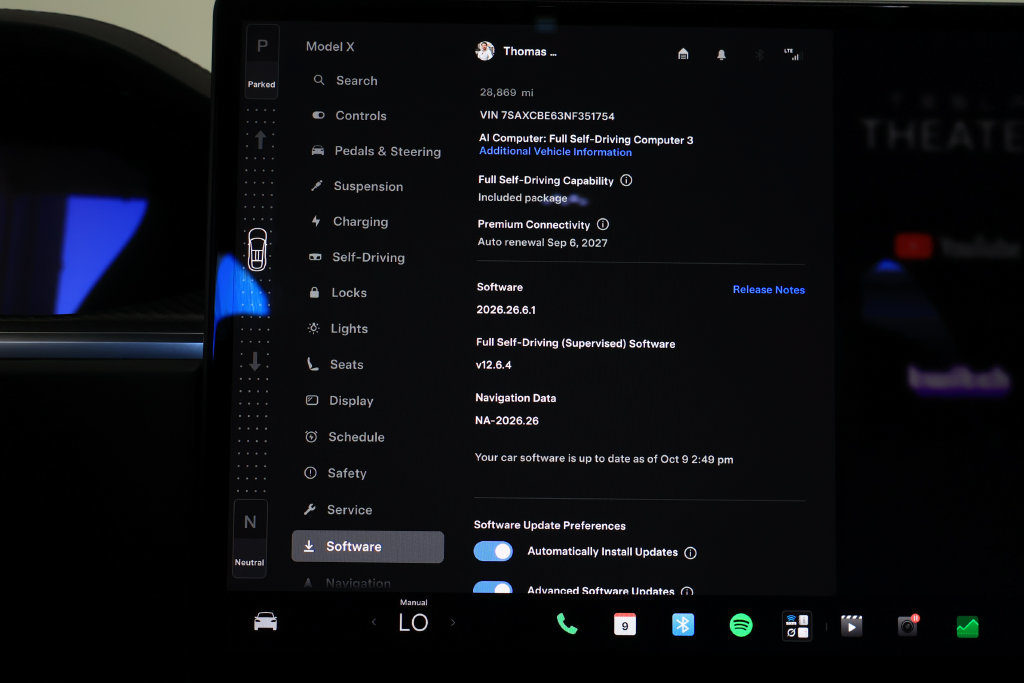Toggle Advanced Software Updates switch
Viewport: 1024px width, 683px height.
click(x=493, y=588)
